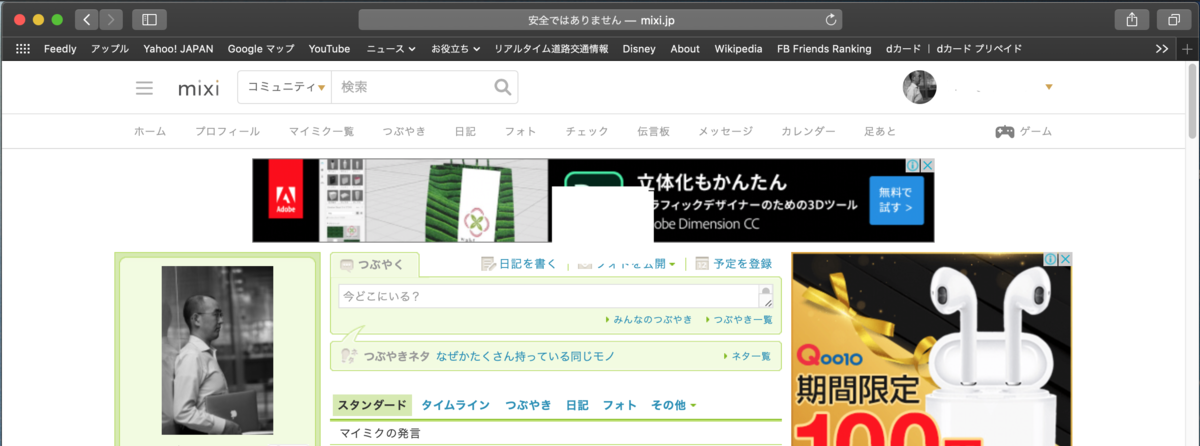Open フォト in the top navigation bar
Image resolution: width=1200 pixels, height=446 pixels.
(520, 131)
